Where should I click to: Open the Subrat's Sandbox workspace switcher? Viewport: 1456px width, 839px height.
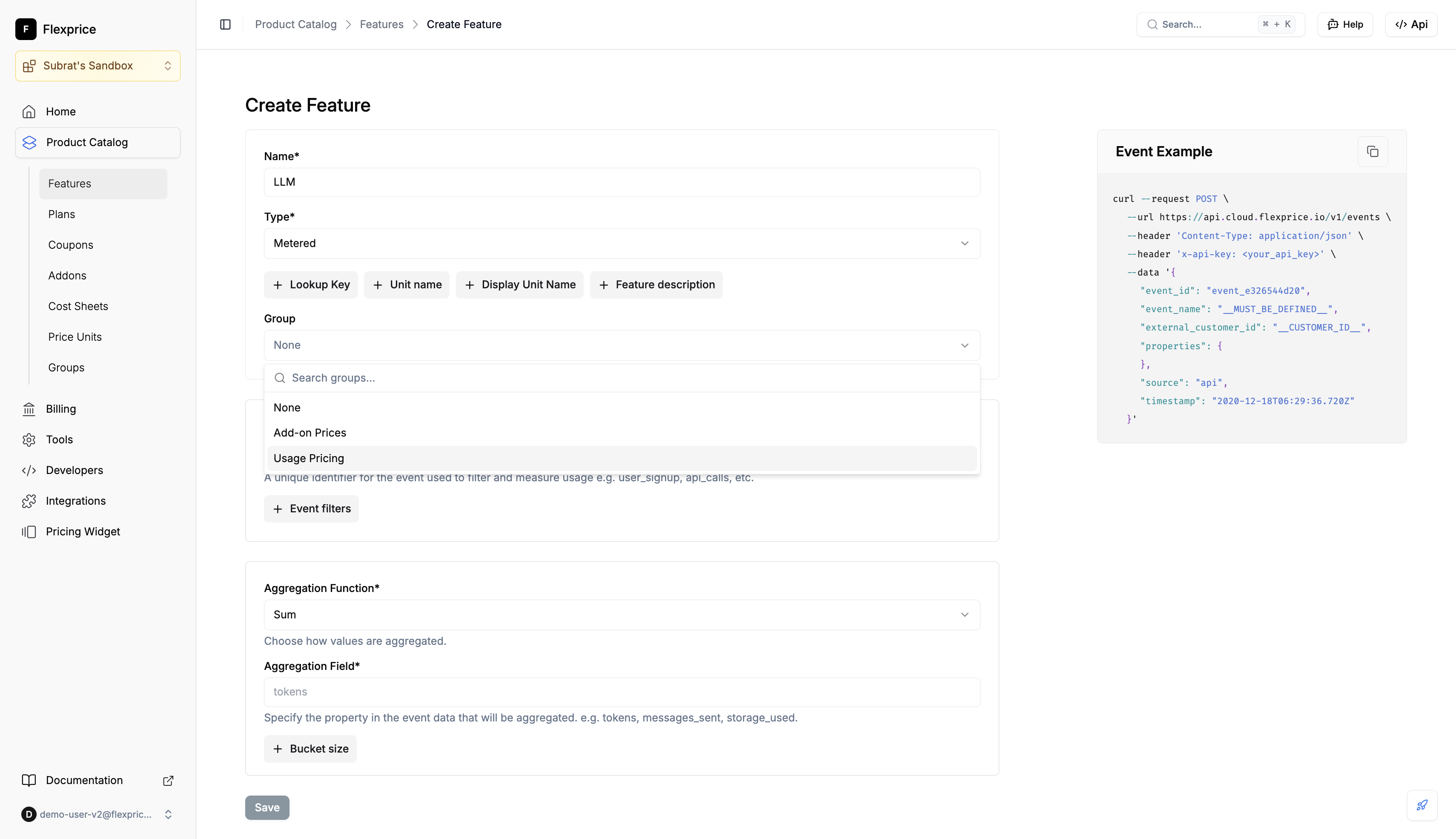pyautogui.click(x=97, y=66)
